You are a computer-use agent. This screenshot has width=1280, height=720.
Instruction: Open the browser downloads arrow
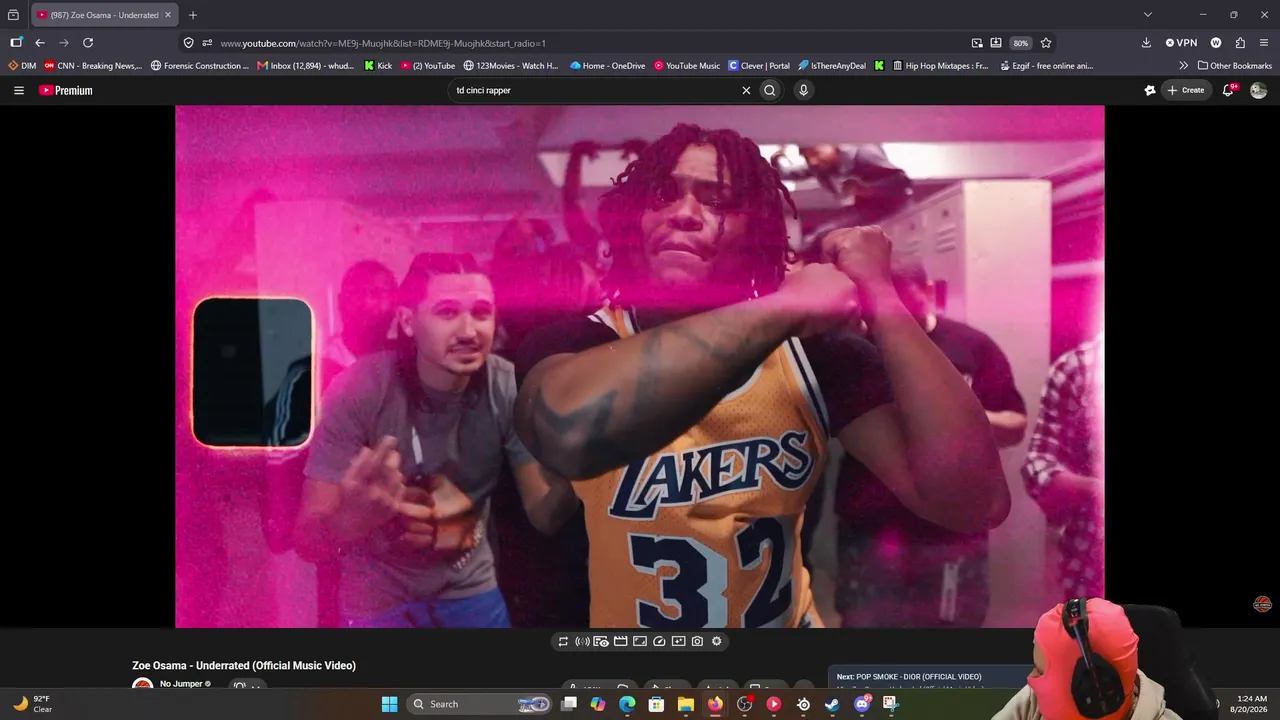point(1146,43)
